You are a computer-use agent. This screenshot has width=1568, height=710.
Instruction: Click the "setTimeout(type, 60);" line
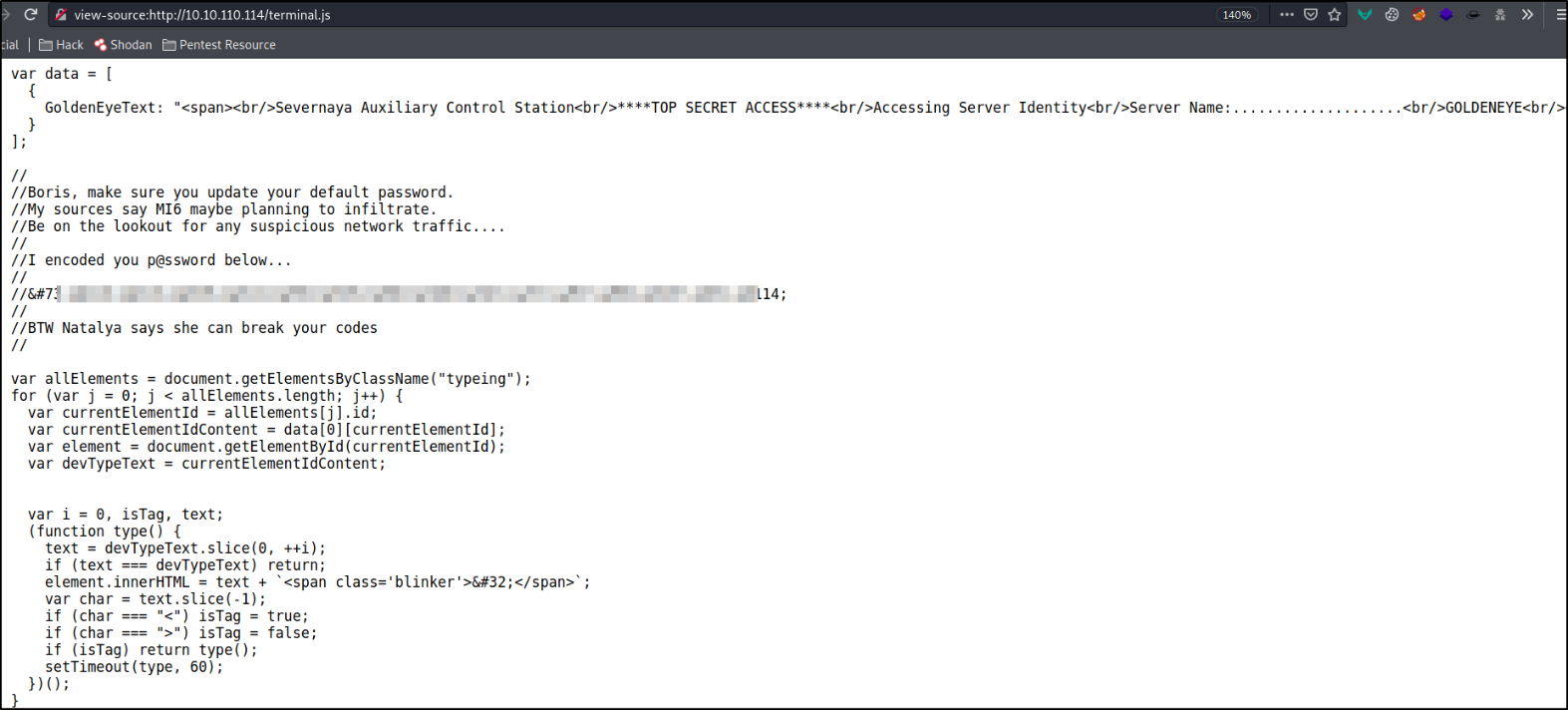(x=135, y=667)
